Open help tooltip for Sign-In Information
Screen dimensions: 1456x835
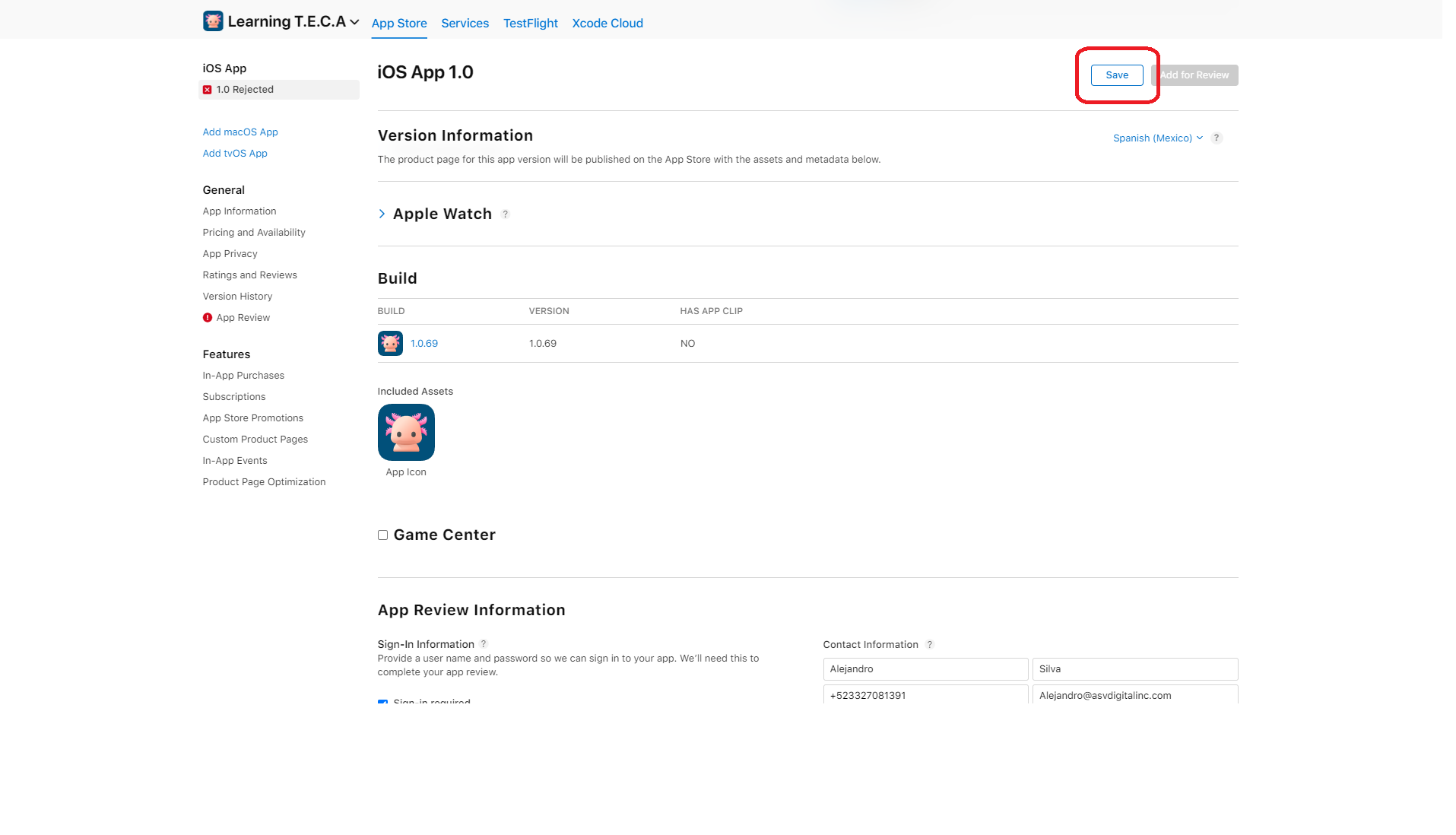[484, 644]
